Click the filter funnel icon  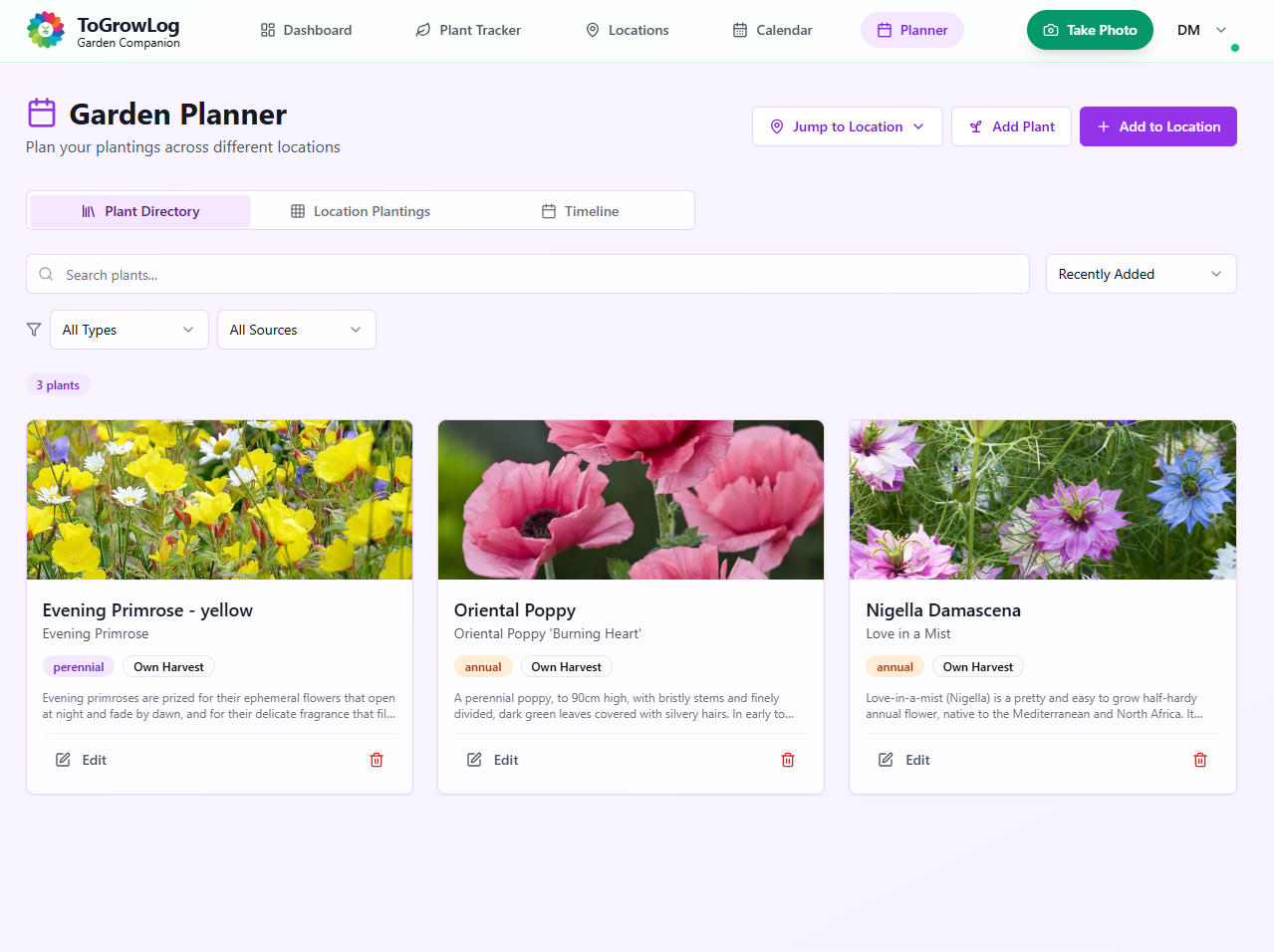pos(34,330)
